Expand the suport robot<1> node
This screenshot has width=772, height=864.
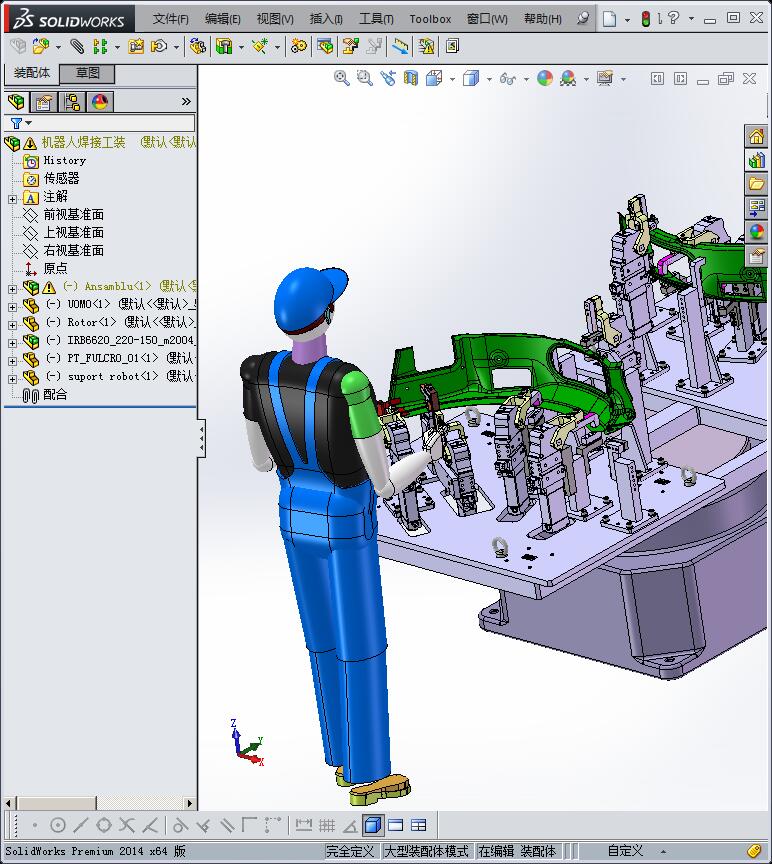[12, 379]
